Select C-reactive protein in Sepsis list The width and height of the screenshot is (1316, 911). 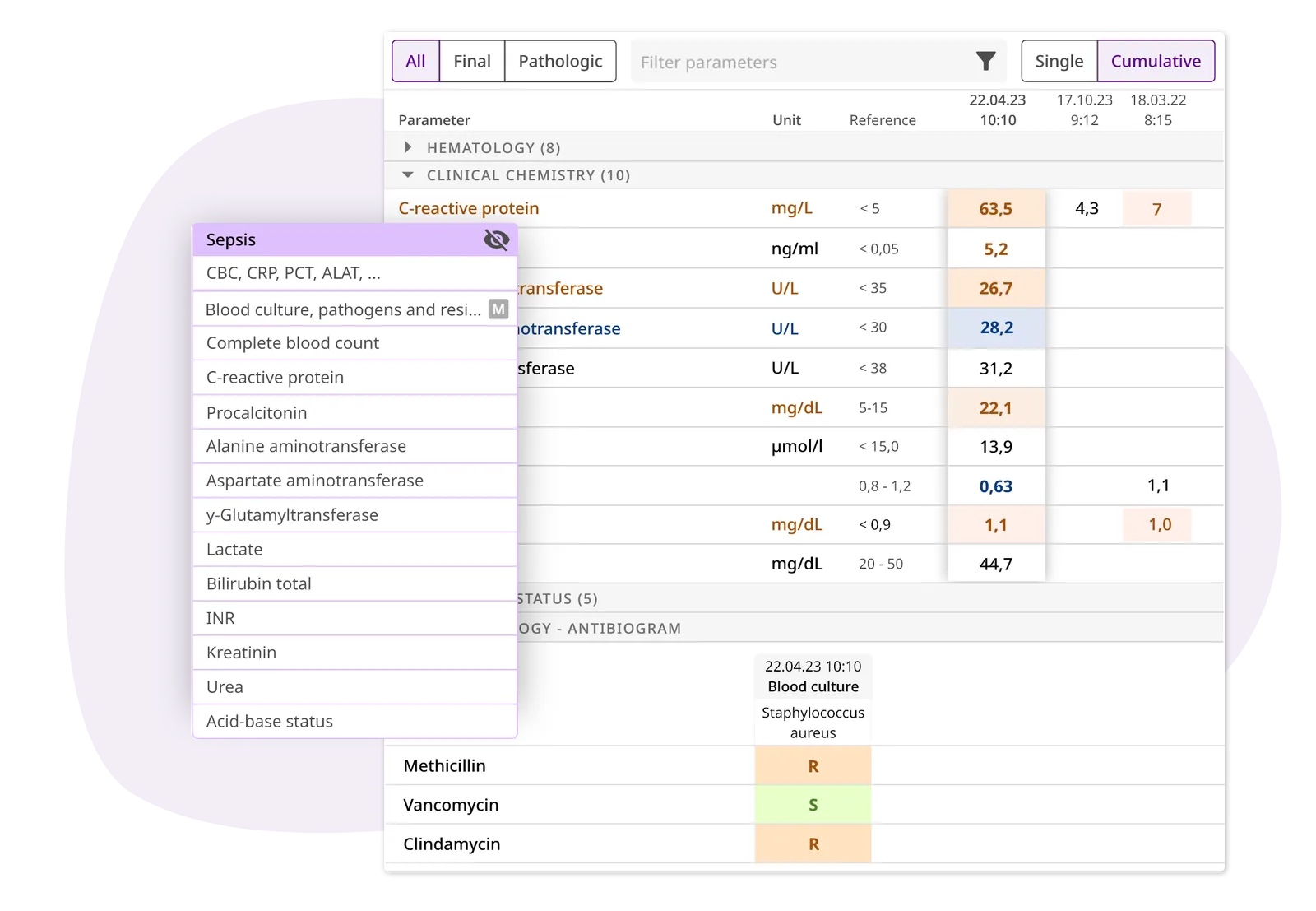coord(354,378)
